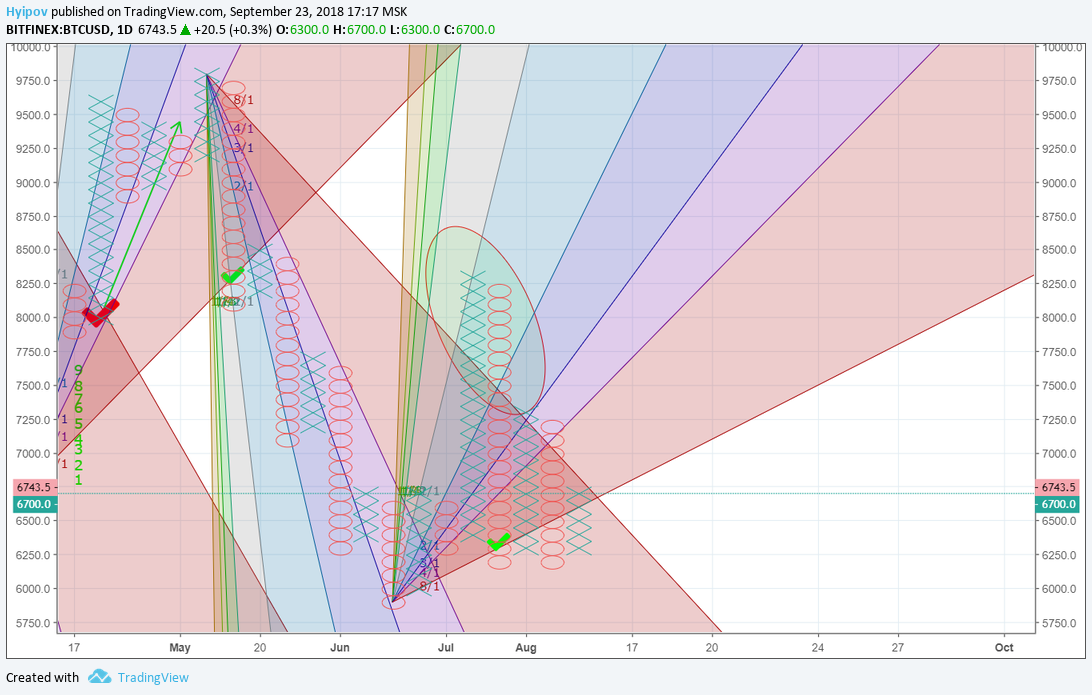
Task: Click the 'Created with' footer text
Action: pos(42,678)
